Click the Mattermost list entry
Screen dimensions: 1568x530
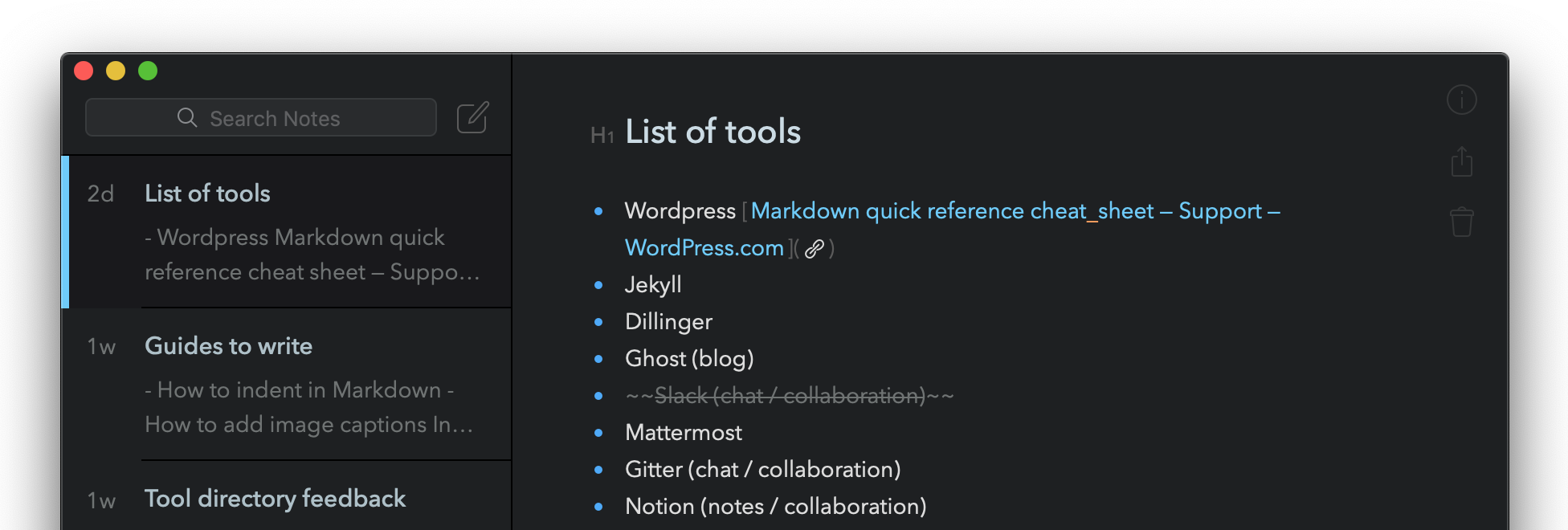click(683, 433)
